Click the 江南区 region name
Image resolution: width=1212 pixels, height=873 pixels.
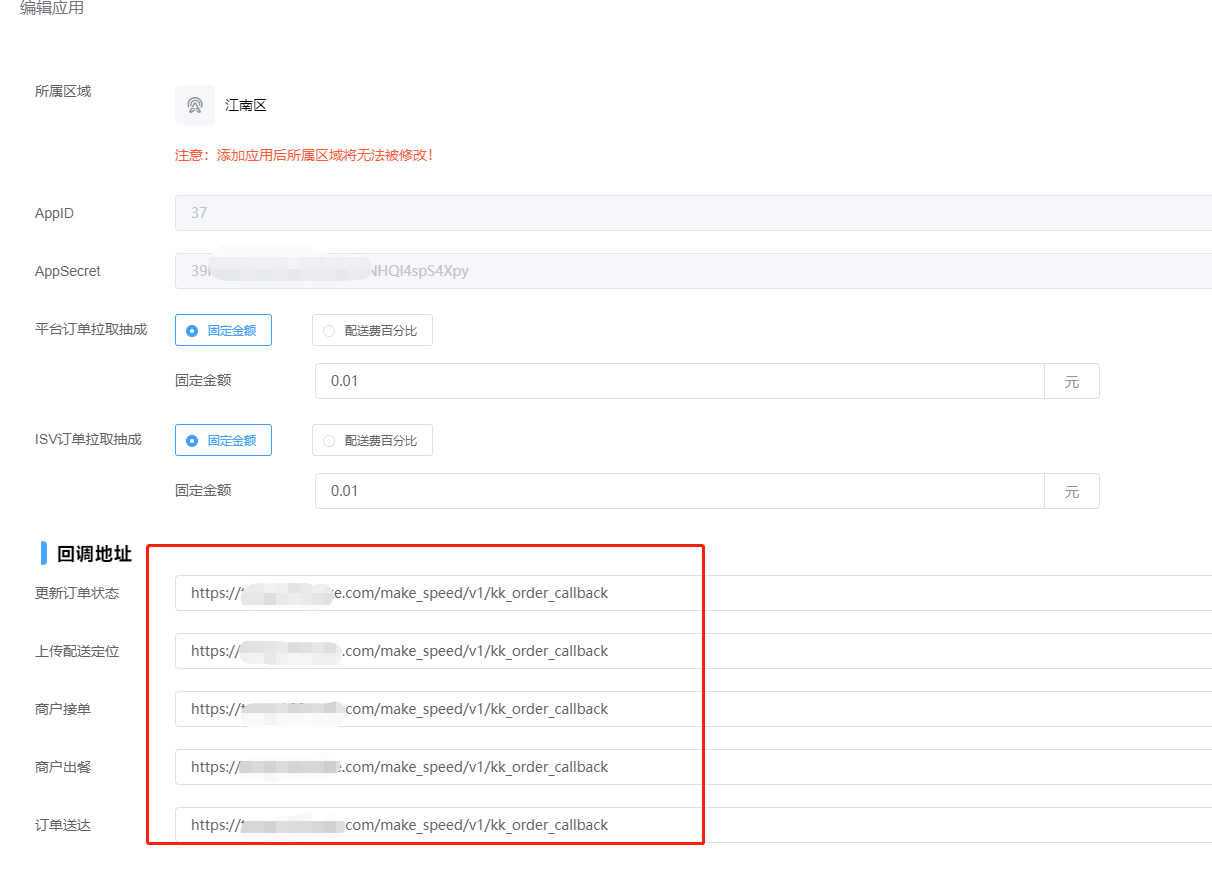coord(246,105)
